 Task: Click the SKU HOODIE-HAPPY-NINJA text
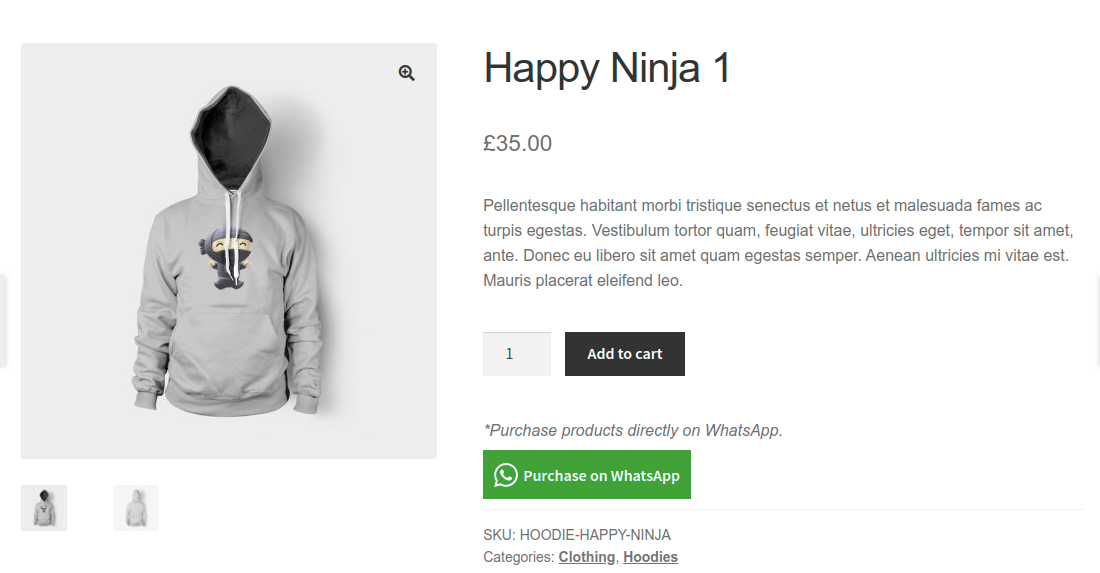(577, 535)
